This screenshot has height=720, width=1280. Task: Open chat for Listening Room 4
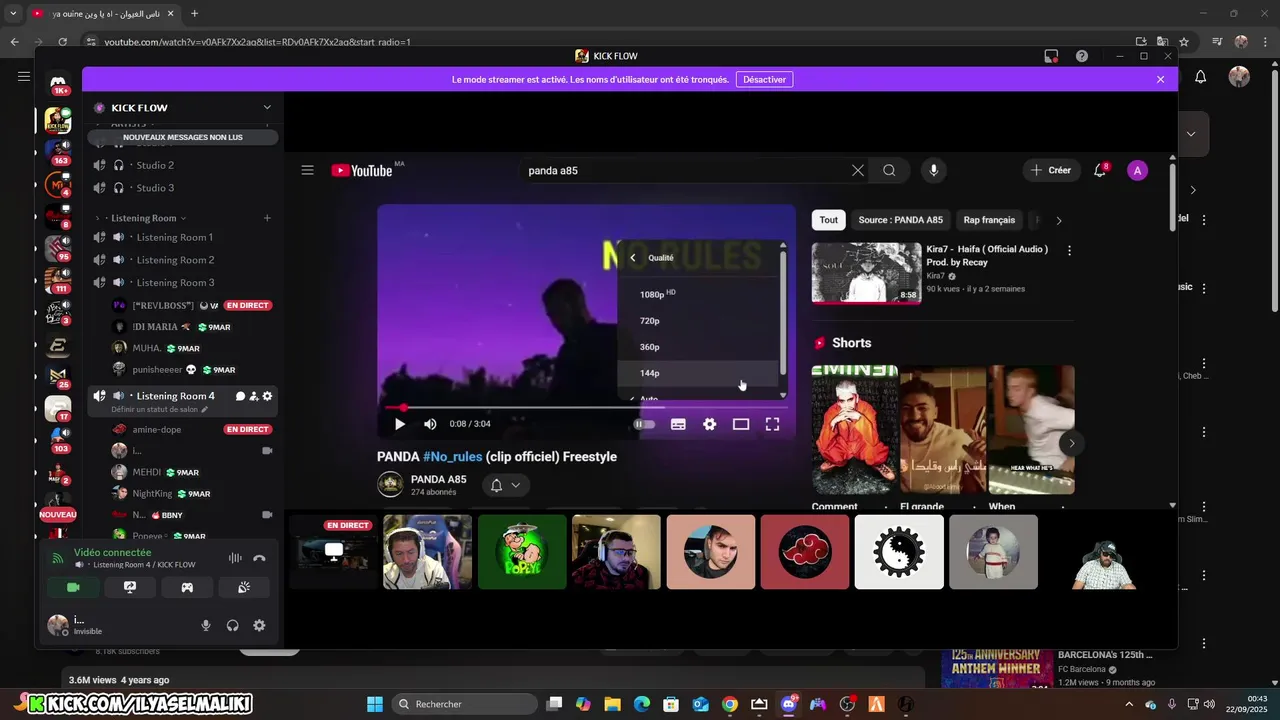(x=240, y=396)
